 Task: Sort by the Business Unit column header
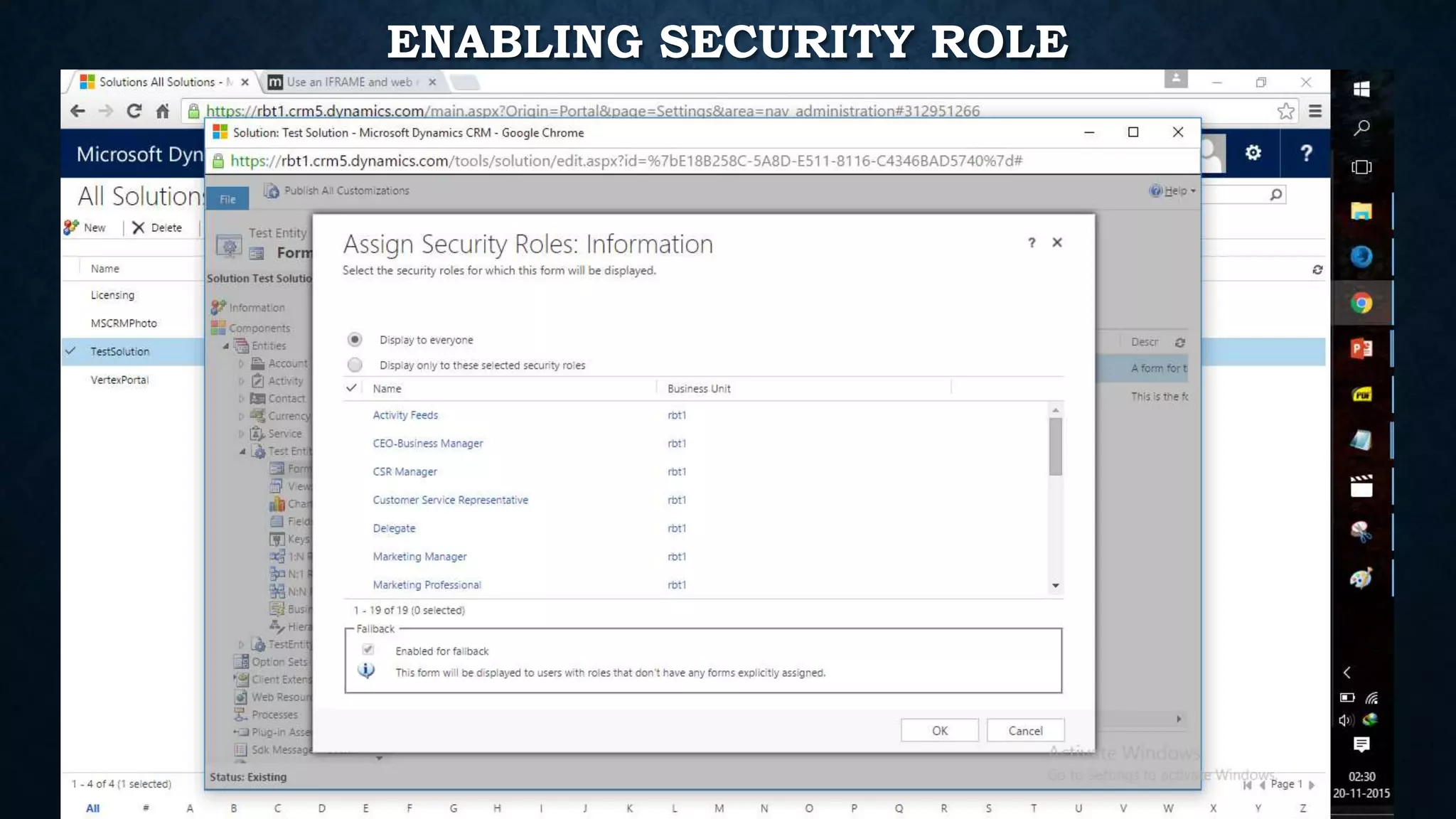coord(699,389)
